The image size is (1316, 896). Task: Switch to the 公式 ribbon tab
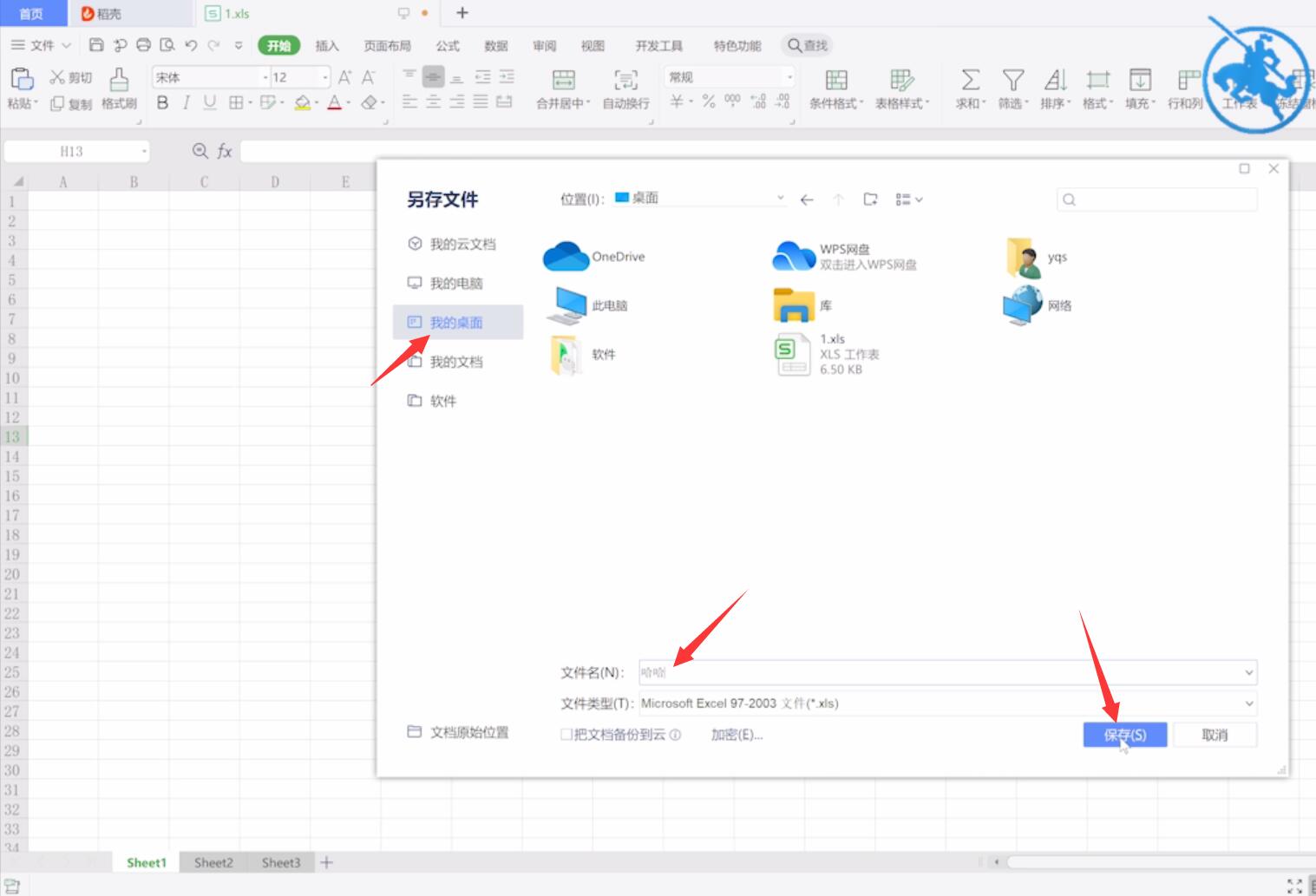[448, 46]
